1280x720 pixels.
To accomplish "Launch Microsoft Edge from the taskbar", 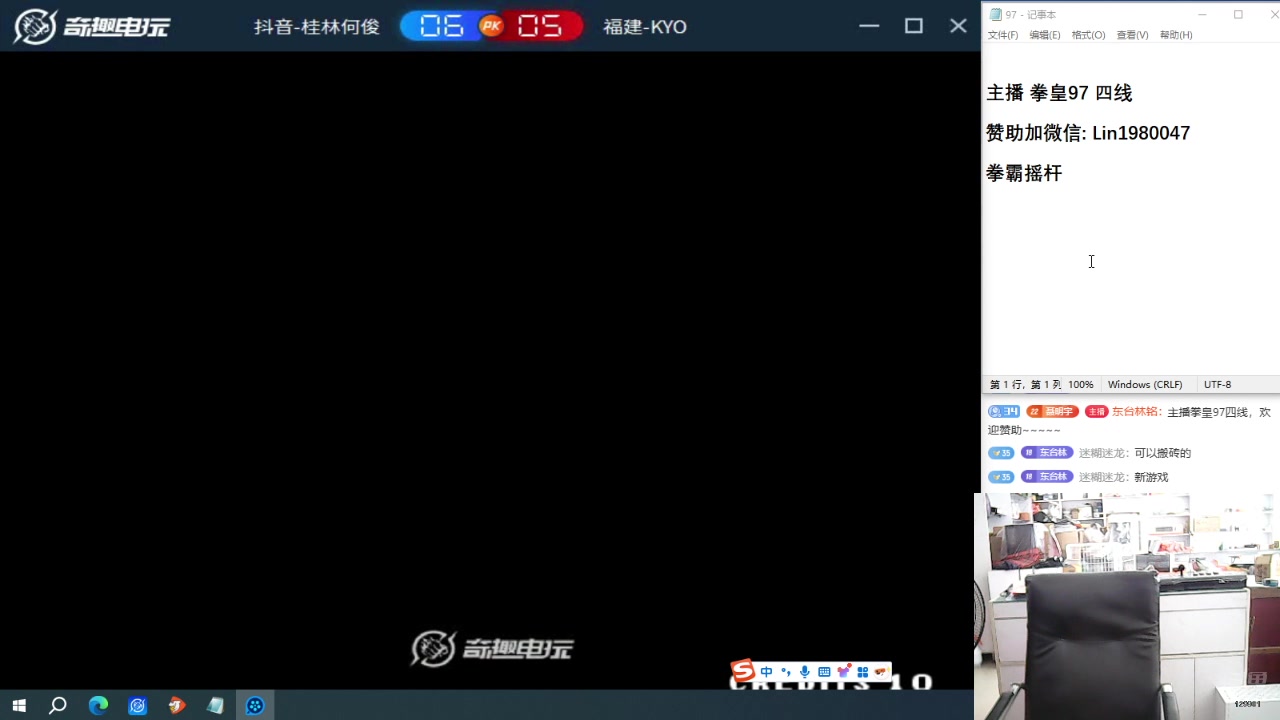I will [98, 706].
